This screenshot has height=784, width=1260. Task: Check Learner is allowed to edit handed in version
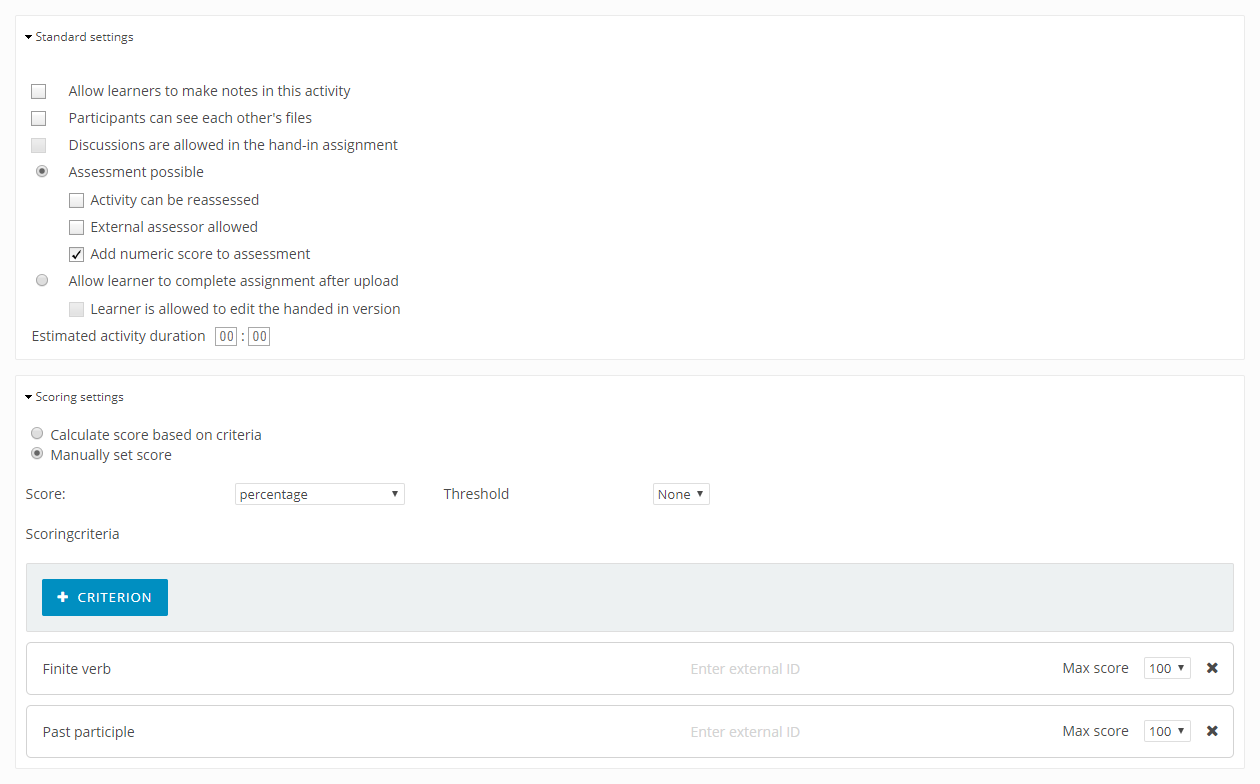(x=76, y=309)
